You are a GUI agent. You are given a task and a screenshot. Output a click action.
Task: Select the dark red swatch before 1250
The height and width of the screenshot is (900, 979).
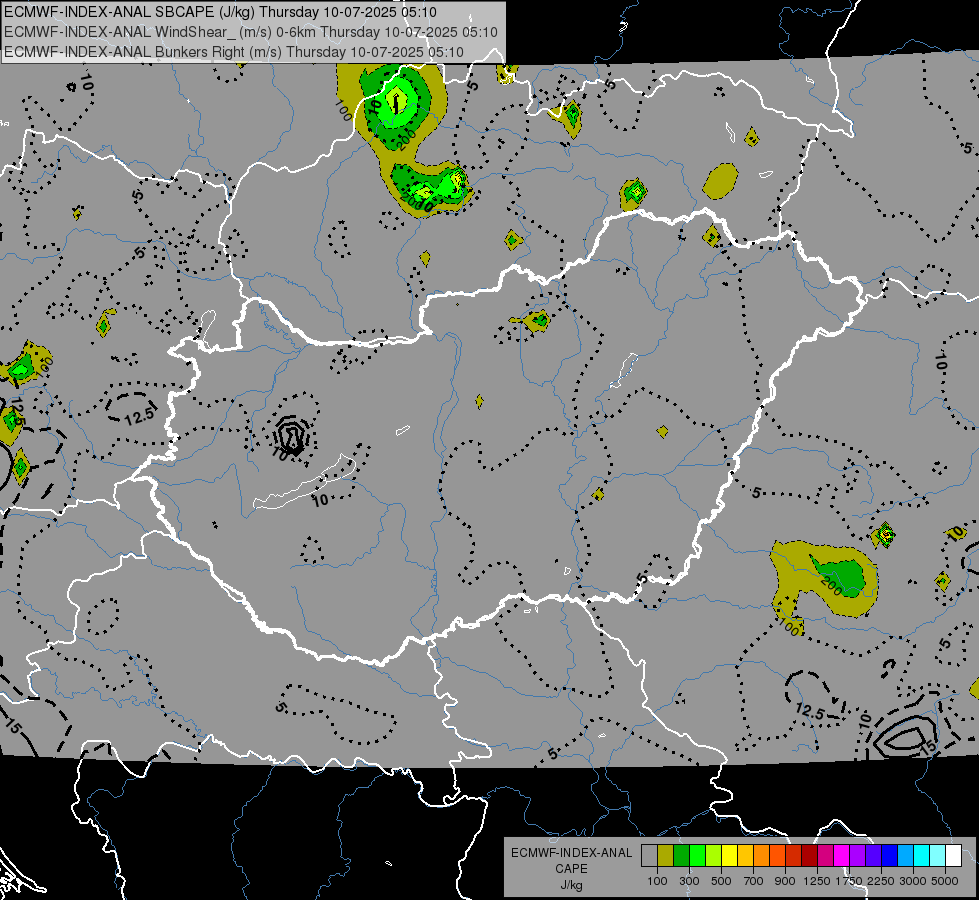[809, 856]
